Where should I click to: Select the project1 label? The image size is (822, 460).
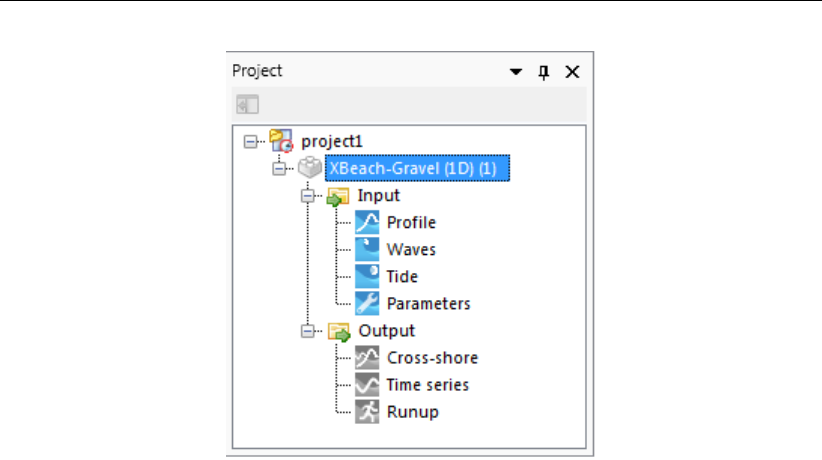(331, 142)
